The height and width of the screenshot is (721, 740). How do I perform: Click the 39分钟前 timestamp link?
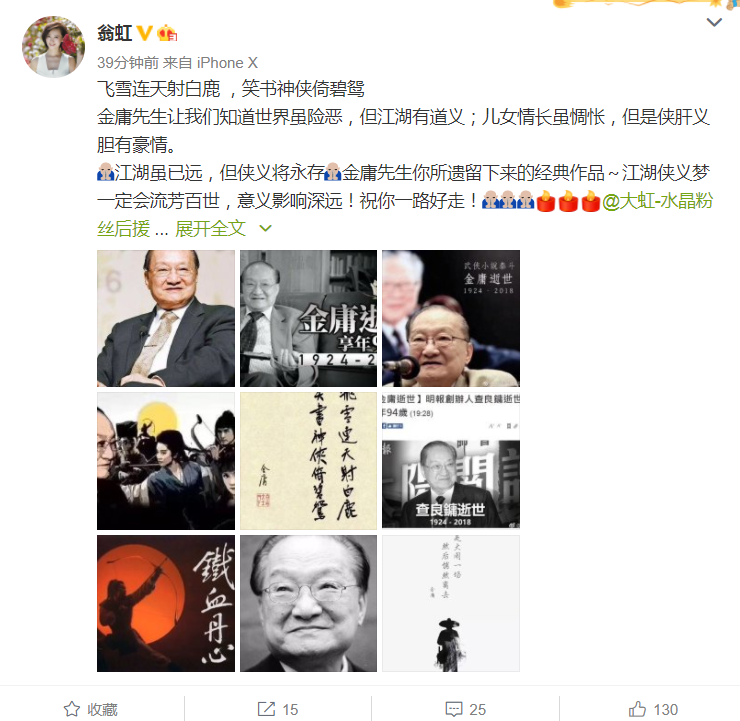pyautogui.click(x=128, y=63)
